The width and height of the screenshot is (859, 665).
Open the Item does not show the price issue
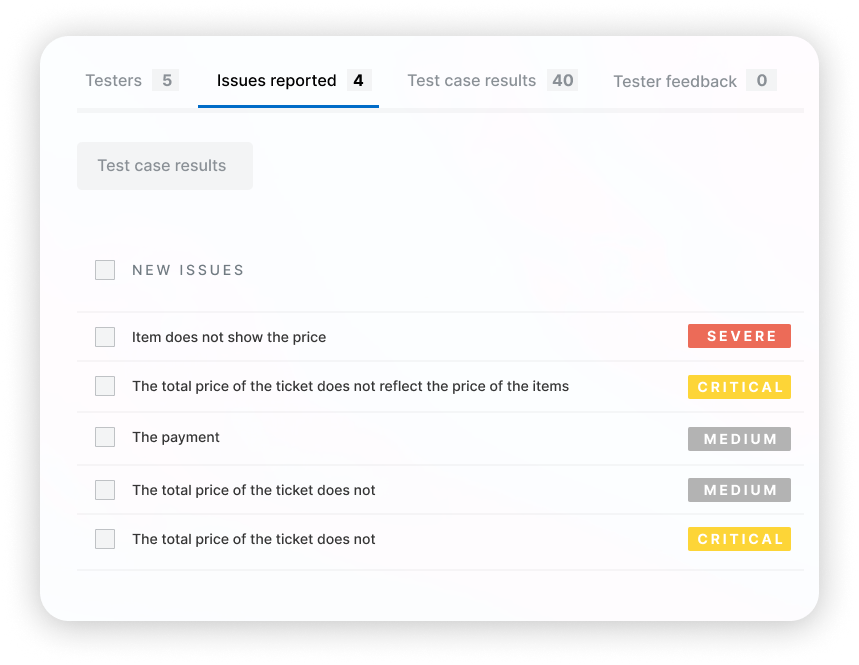click(x=229, y=337)
